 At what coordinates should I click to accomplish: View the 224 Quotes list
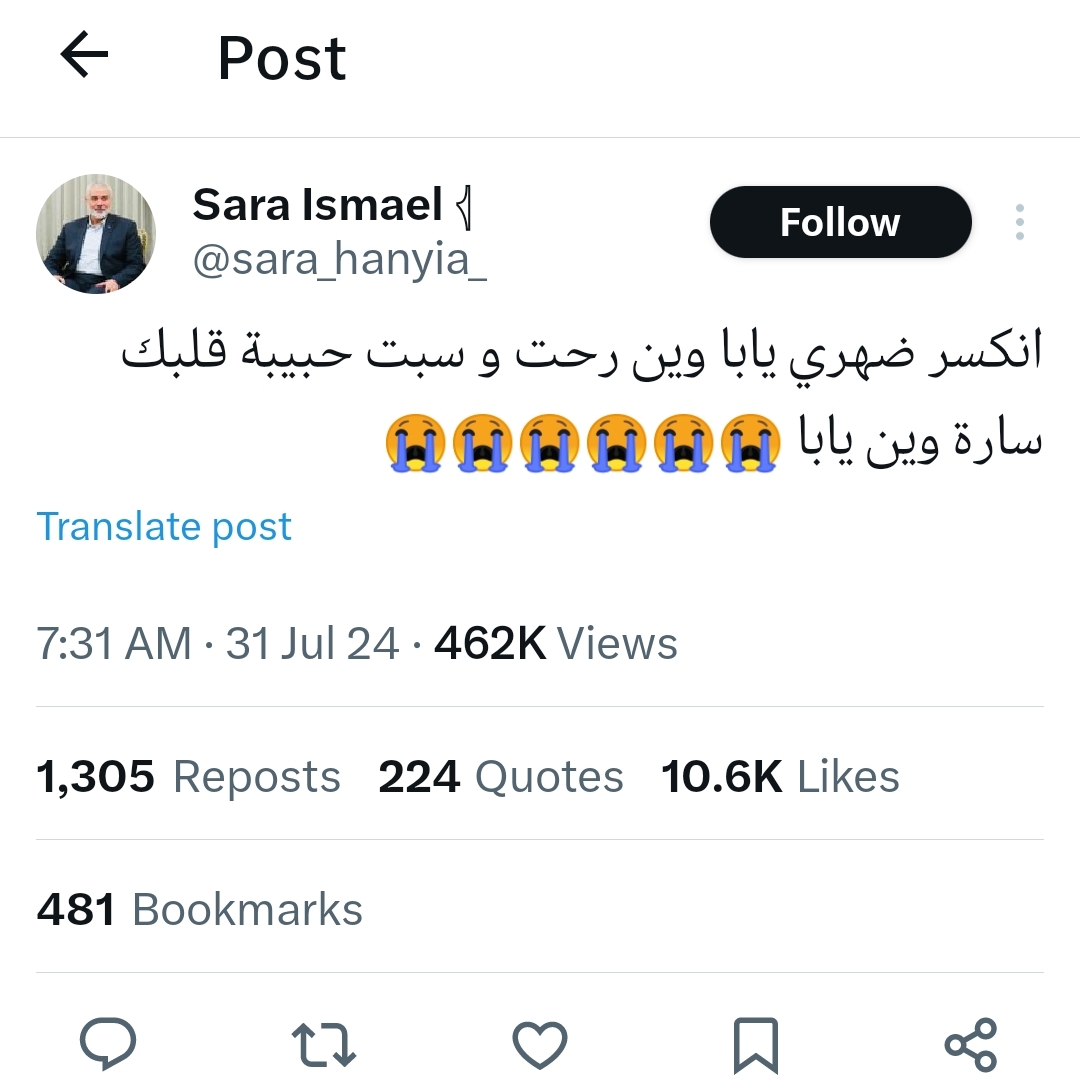[500, 776]
